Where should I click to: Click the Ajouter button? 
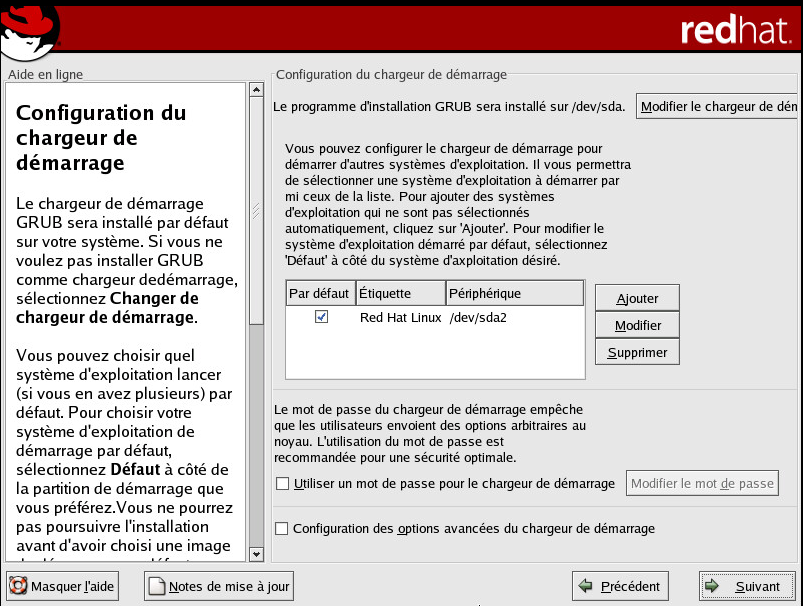pyautogui.click(x=637, y=298)
